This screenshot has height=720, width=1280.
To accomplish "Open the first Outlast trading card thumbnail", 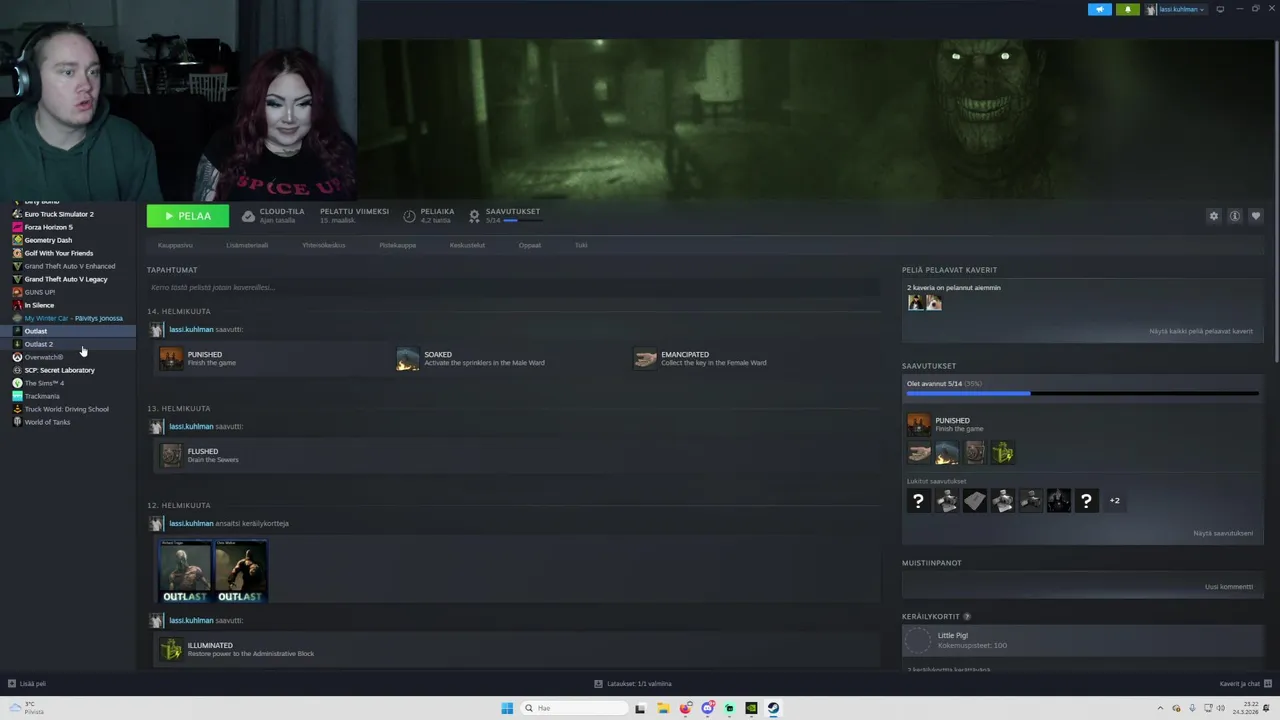I will (185, 571).
